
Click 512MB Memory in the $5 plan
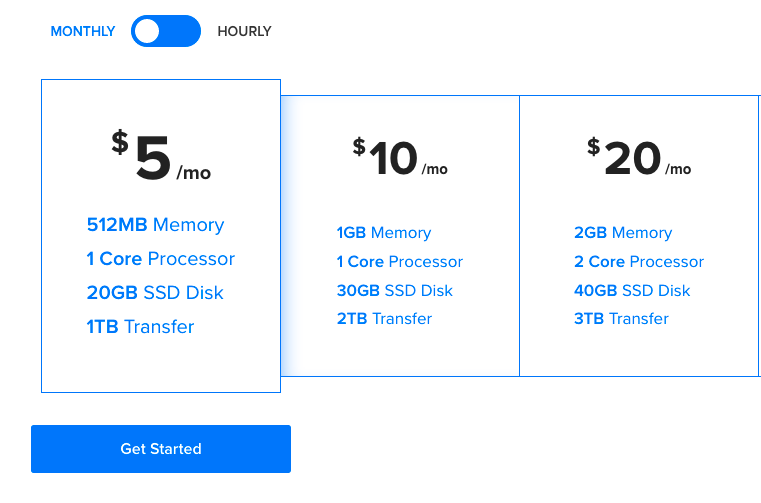point(155,225)
